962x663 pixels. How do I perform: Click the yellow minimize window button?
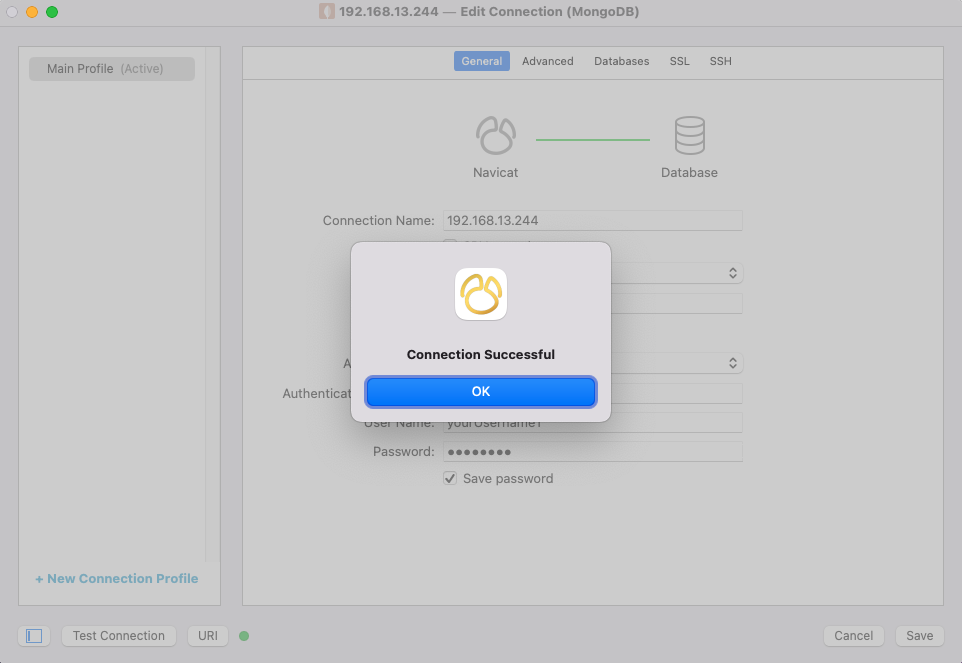pyautogui.click(x=32, y=12)
